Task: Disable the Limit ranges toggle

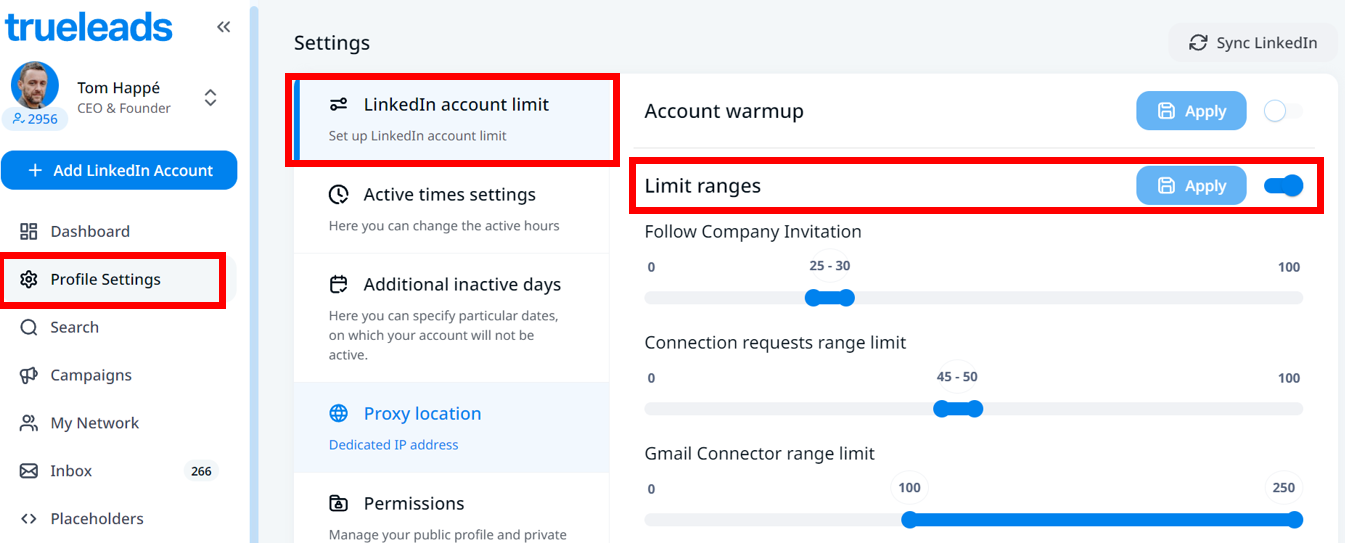Action: pos(1283,186)
